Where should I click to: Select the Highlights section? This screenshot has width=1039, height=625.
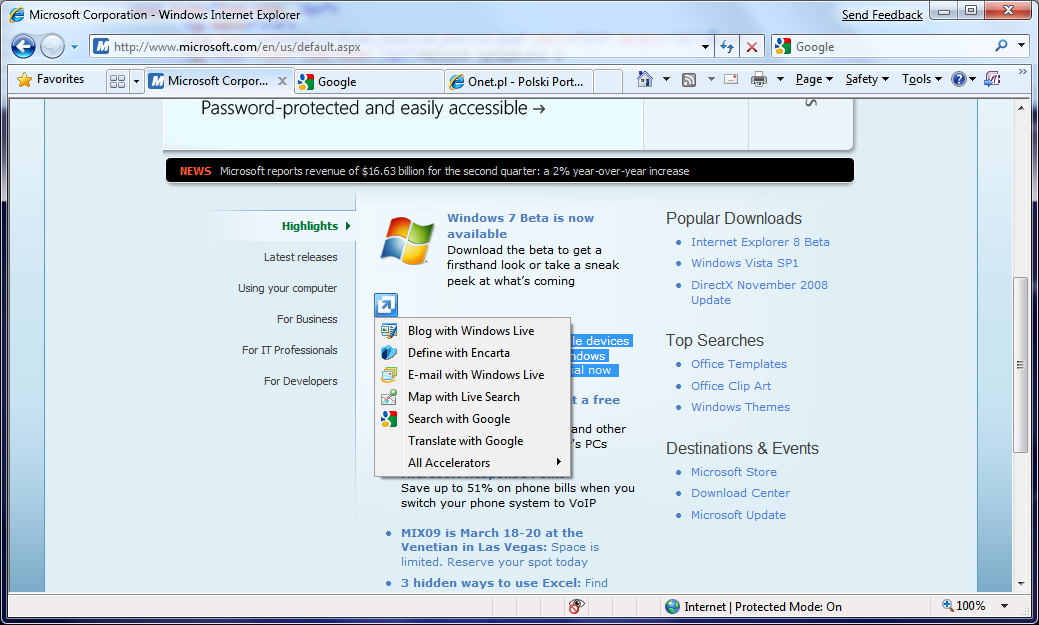pyautogui.click(x=310, y=226)
